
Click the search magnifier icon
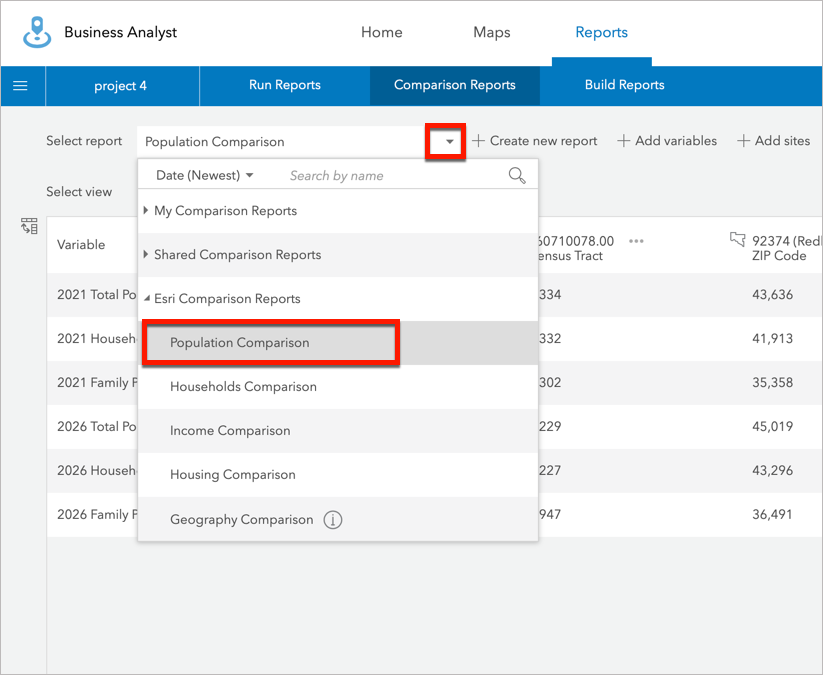tap(517, 176)
